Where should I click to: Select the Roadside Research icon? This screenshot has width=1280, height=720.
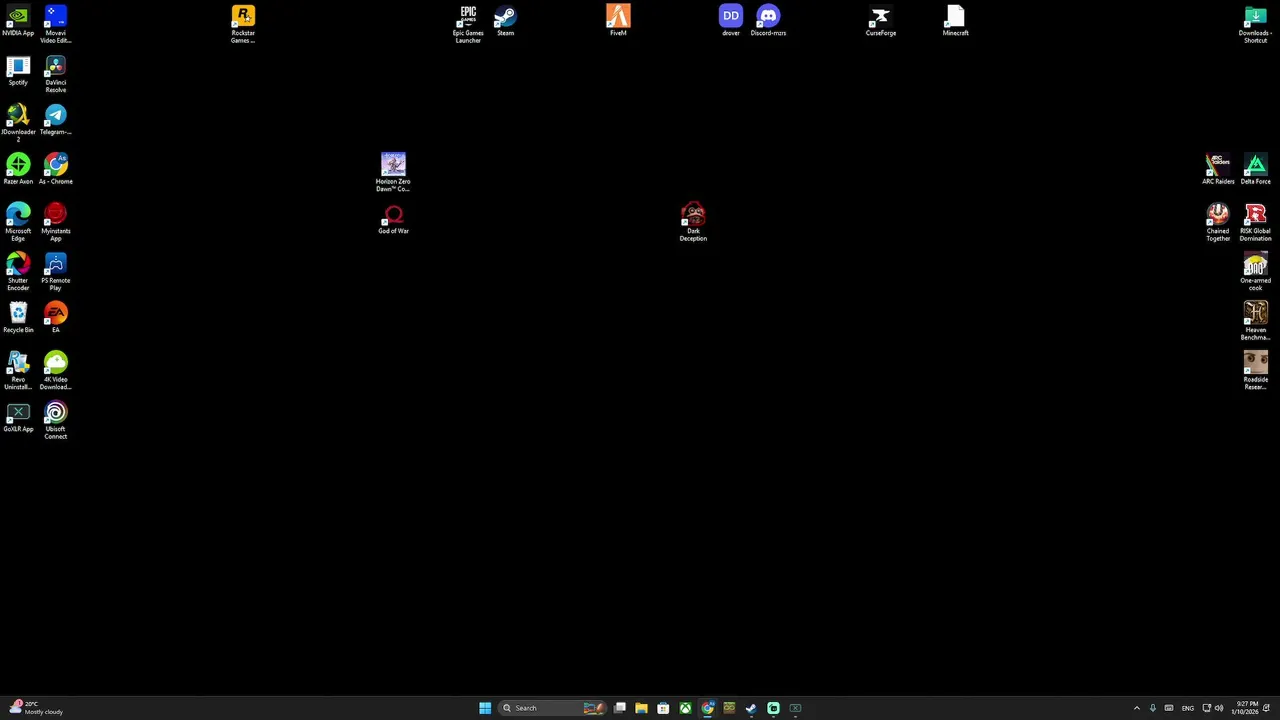(x=1255, y=371)
